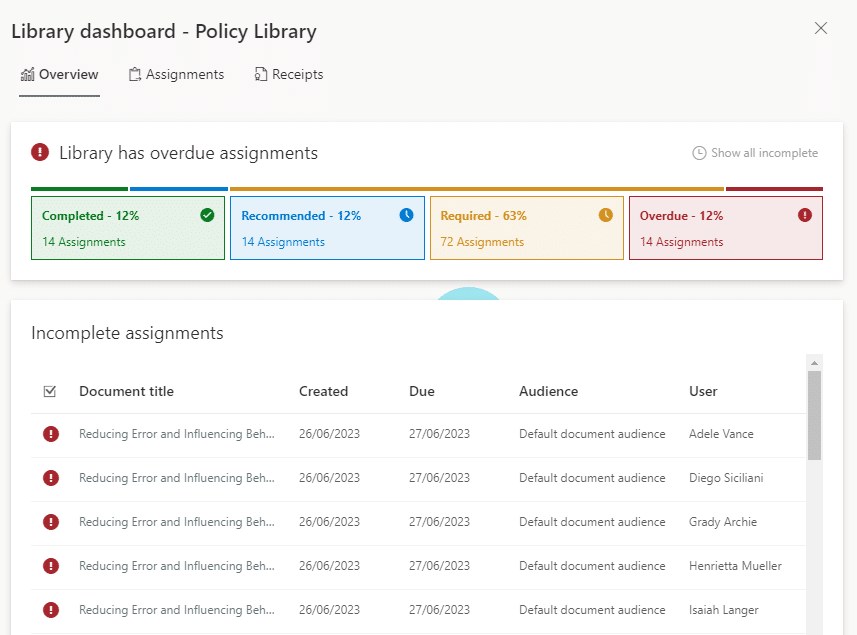This screenshot has width=857, height=635.
Task: Click the error icon on Henrietta Mueller's row
Action: [51, 566]
